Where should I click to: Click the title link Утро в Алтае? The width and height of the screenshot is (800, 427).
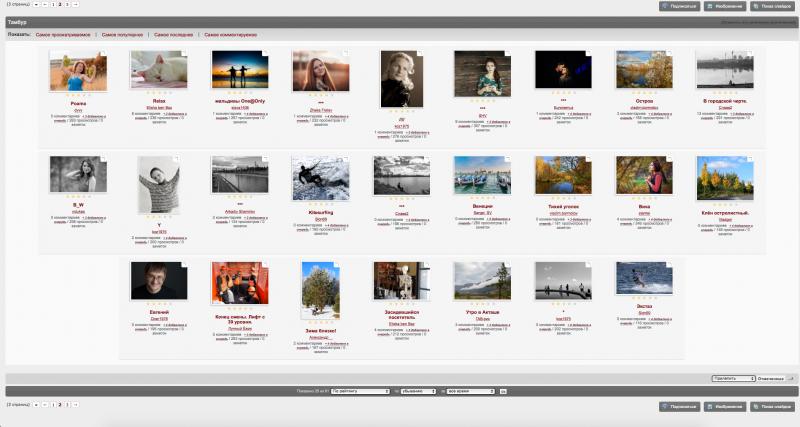pyautogui.click(x=482, y=312)
